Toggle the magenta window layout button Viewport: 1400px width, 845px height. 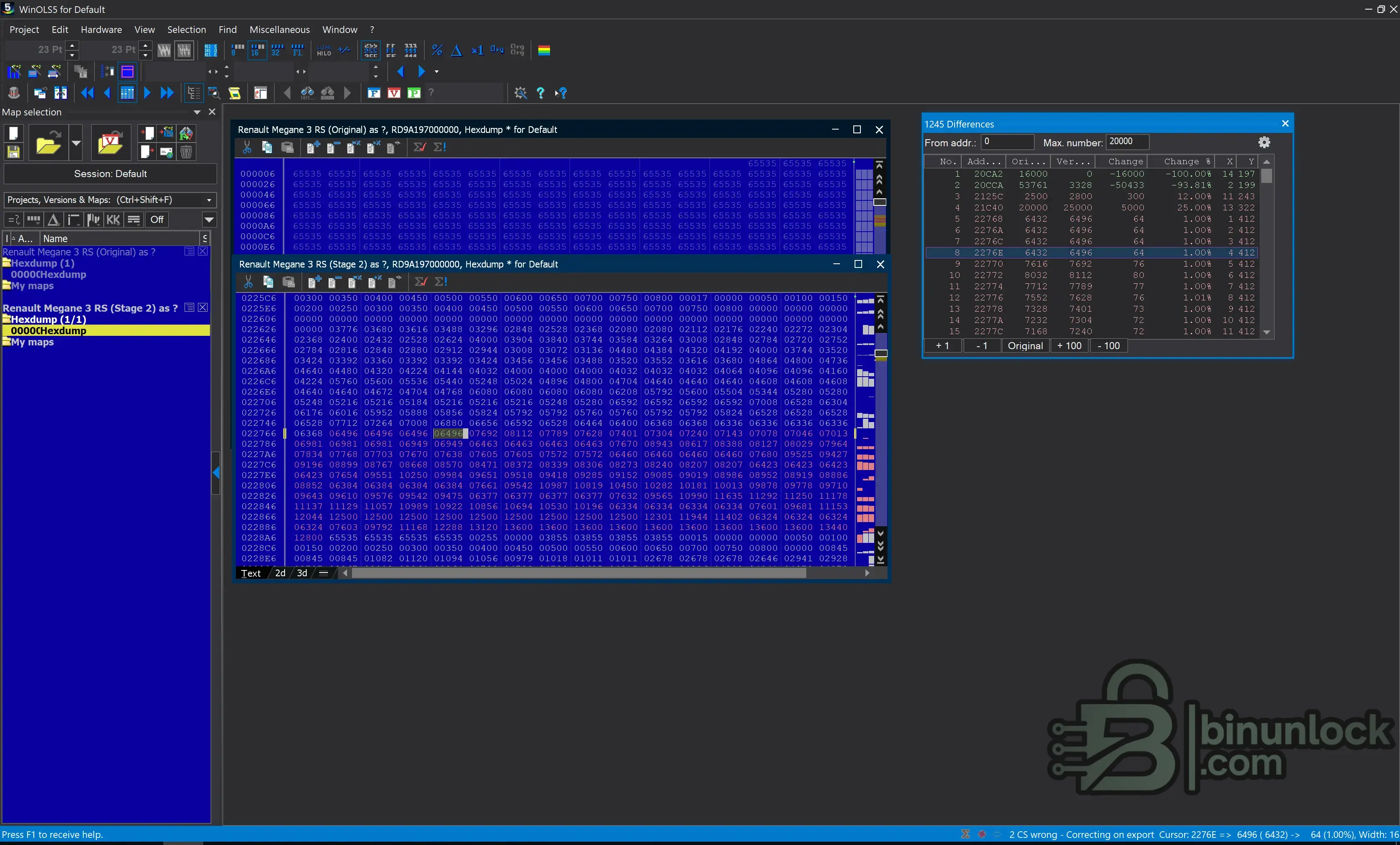[x=127, y=72]
